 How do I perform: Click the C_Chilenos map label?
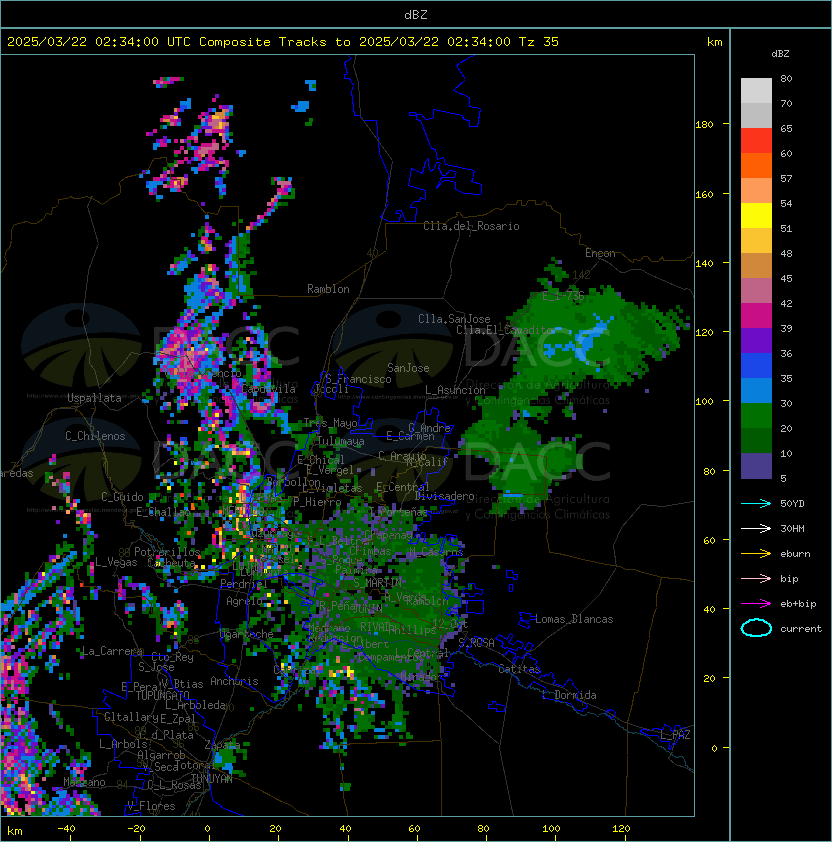[x=95, y=436]
